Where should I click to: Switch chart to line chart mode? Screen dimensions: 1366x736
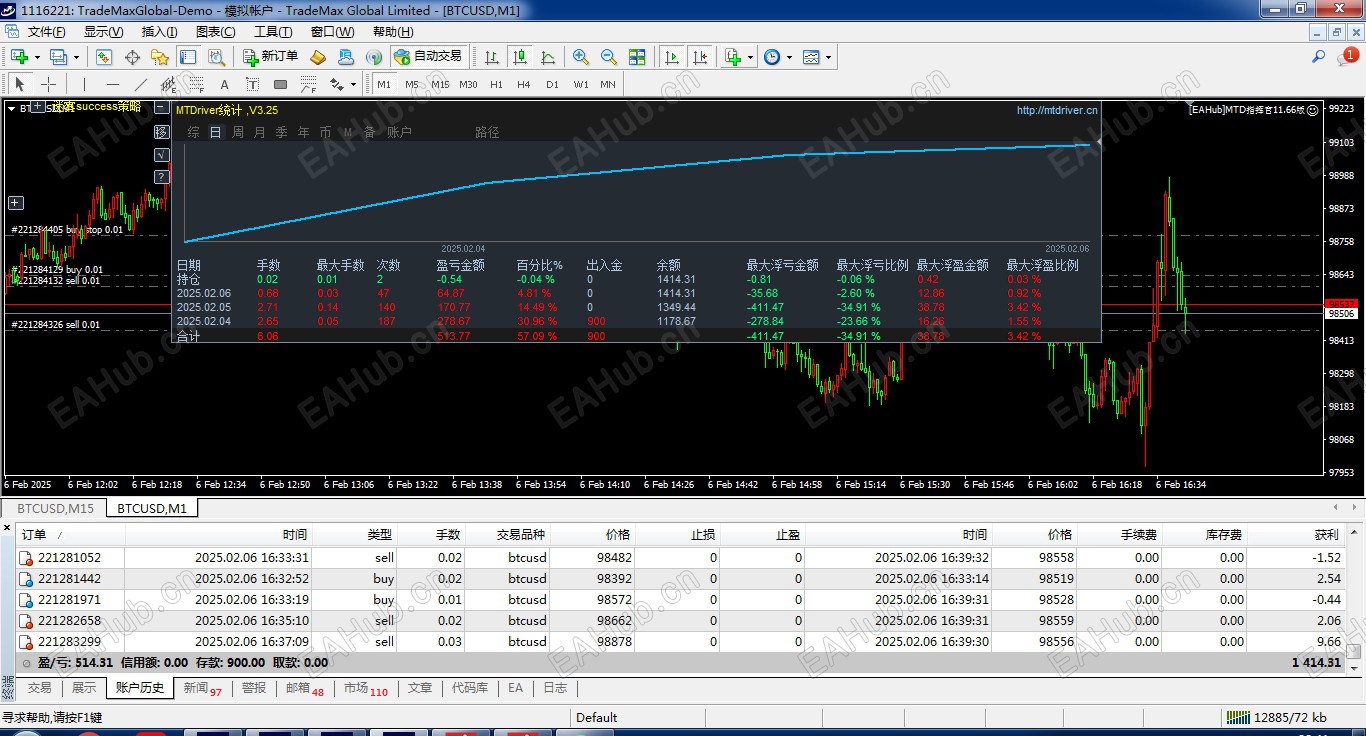pos(548,57)
